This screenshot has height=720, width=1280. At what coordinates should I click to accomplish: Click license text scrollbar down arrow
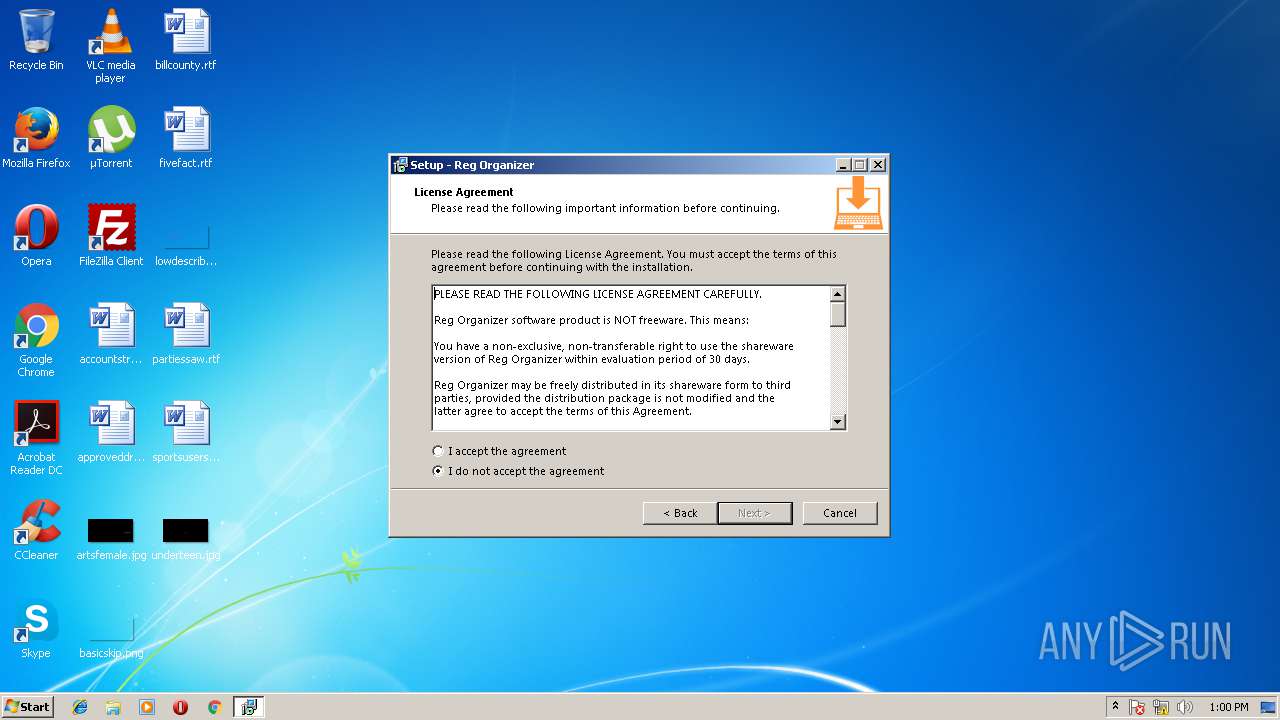tap(838, 423)
